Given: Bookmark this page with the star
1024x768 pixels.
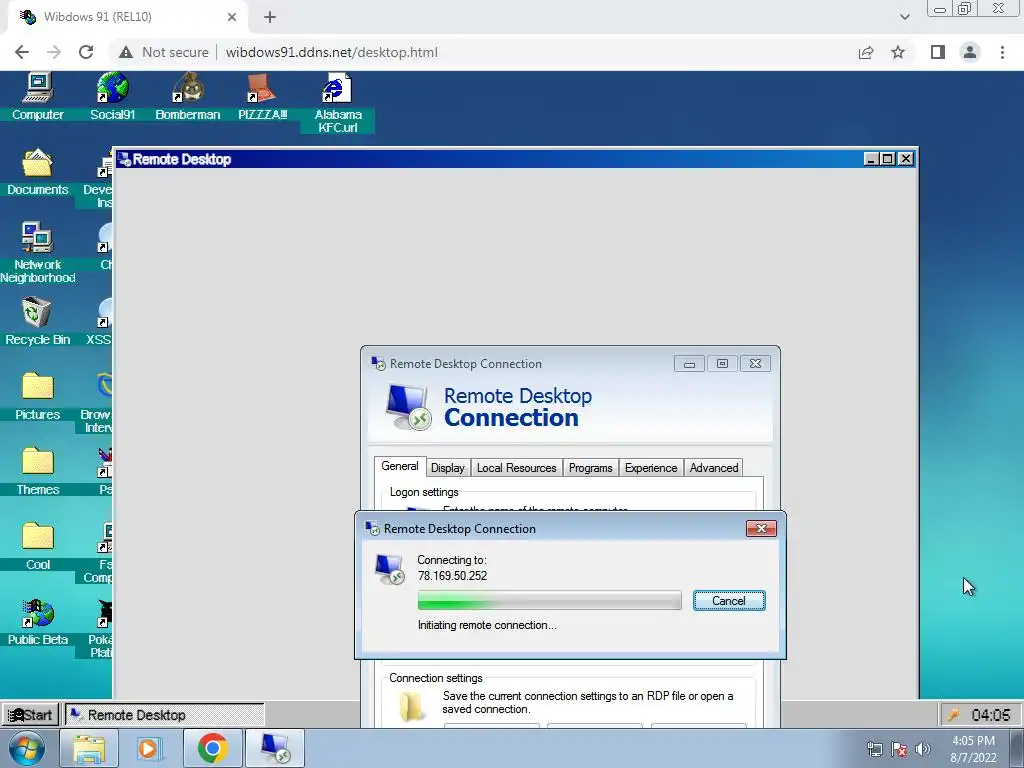Looking at the screenshot, I should (x=898, y=52).
